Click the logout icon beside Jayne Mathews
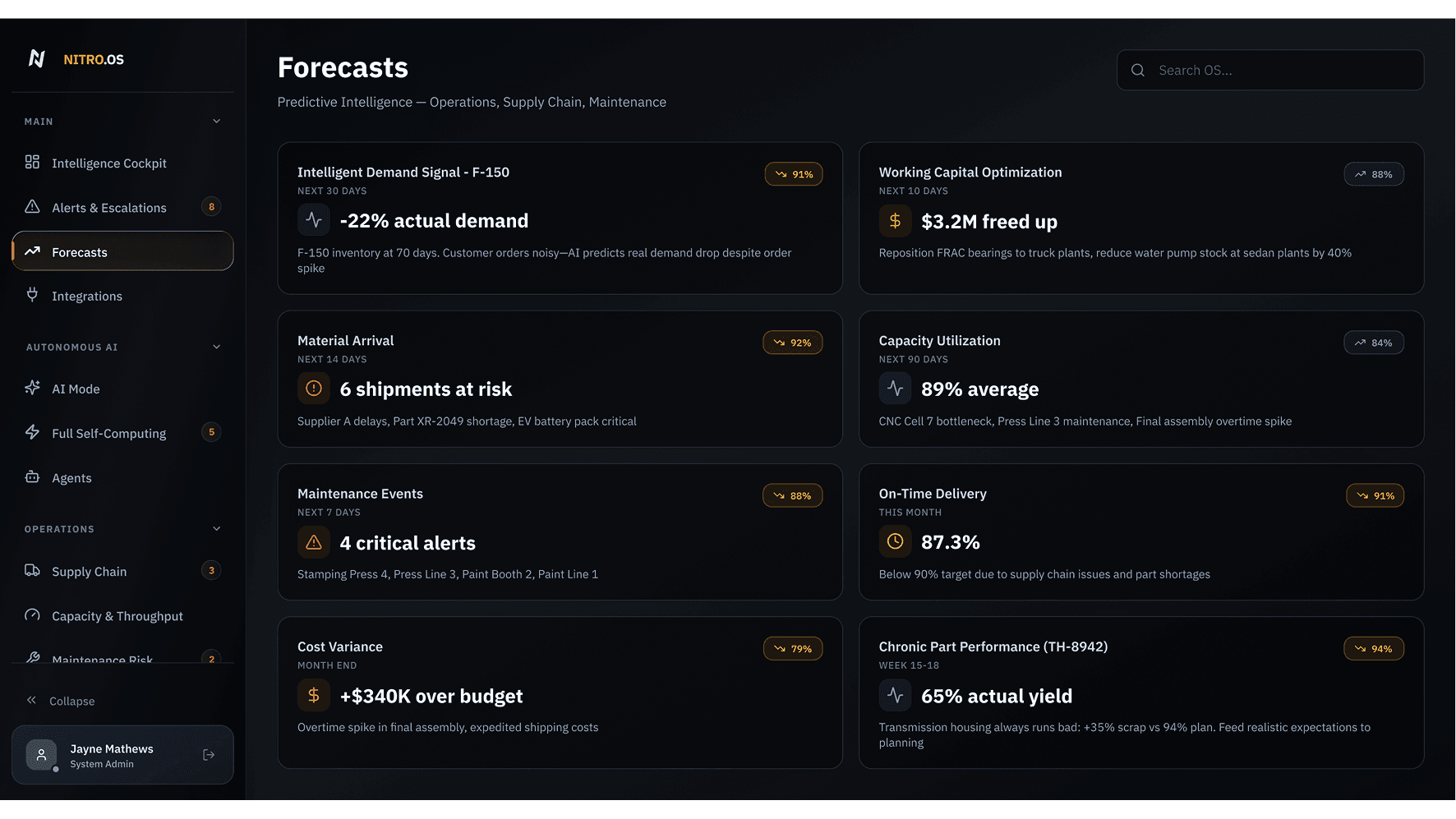The height and width of the screenshot is (819, 1456). (x=209, y=755)
